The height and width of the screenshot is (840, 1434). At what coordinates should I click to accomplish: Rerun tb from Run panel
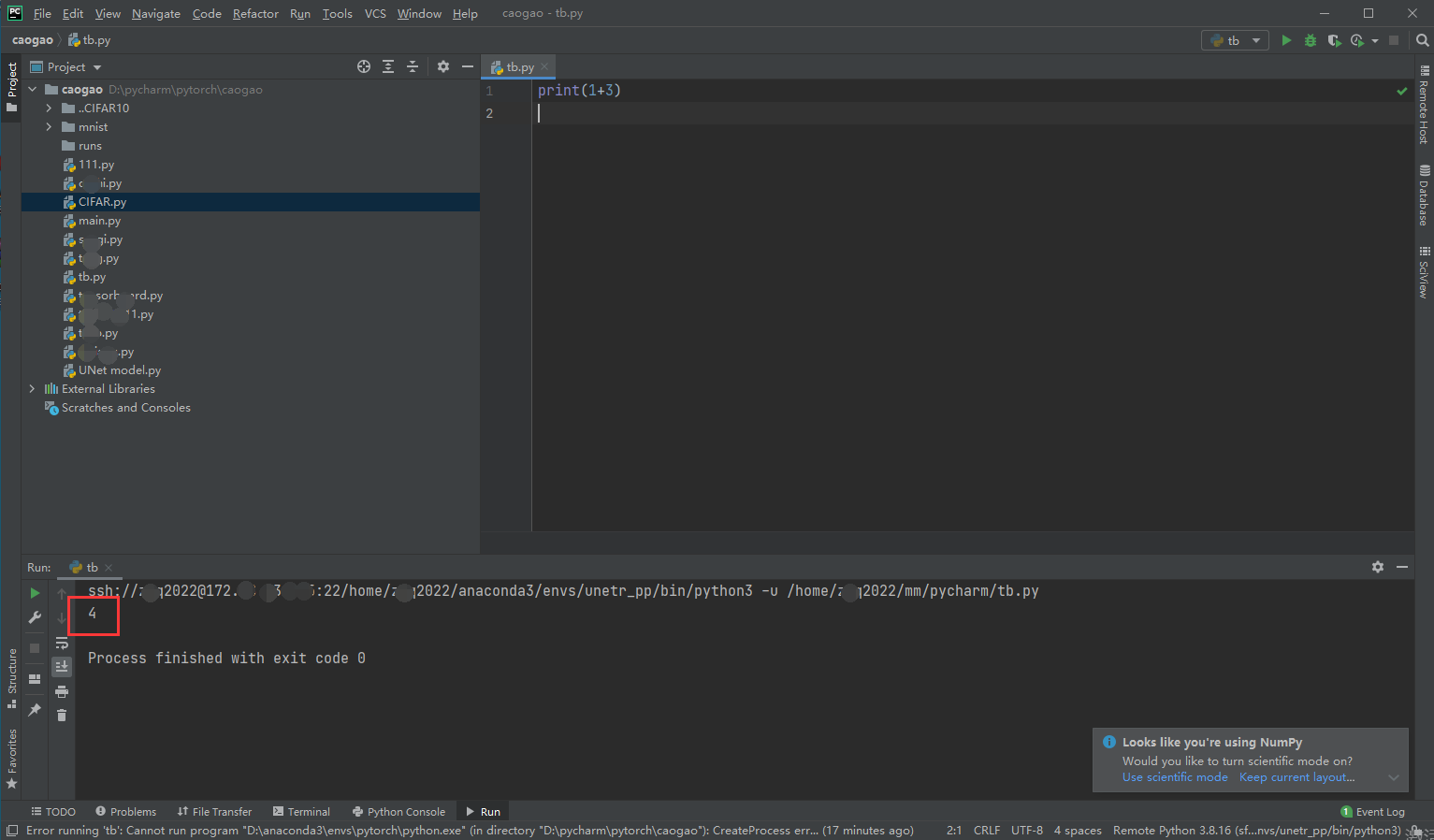click(x=35, y=593)
